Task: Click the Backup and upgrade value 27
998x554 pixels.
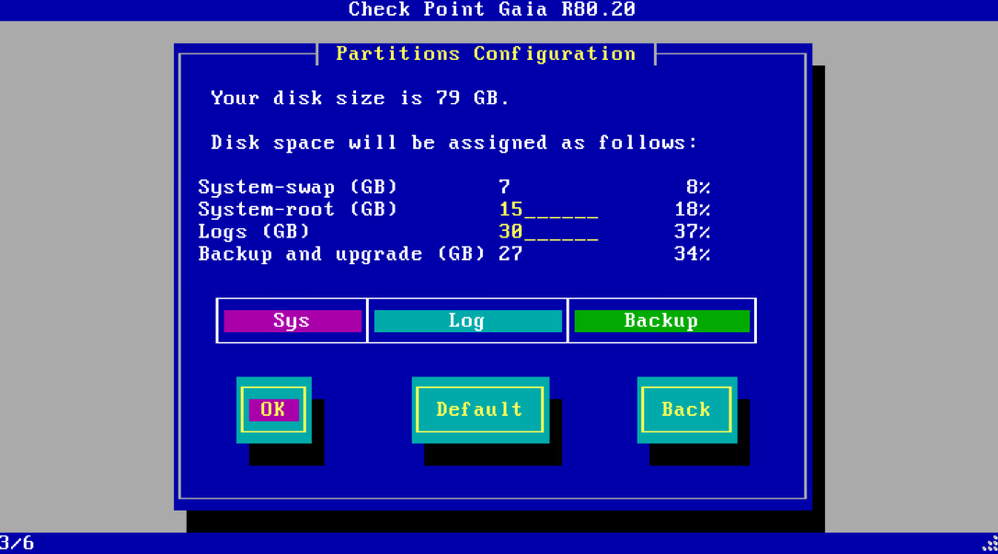Action: (x=511, y=254)
